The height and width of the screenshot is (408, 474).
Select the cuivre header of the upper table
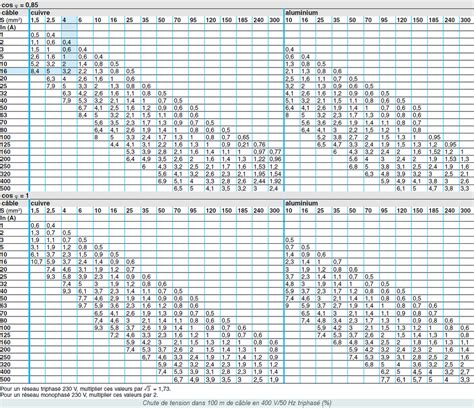[40, 13]
